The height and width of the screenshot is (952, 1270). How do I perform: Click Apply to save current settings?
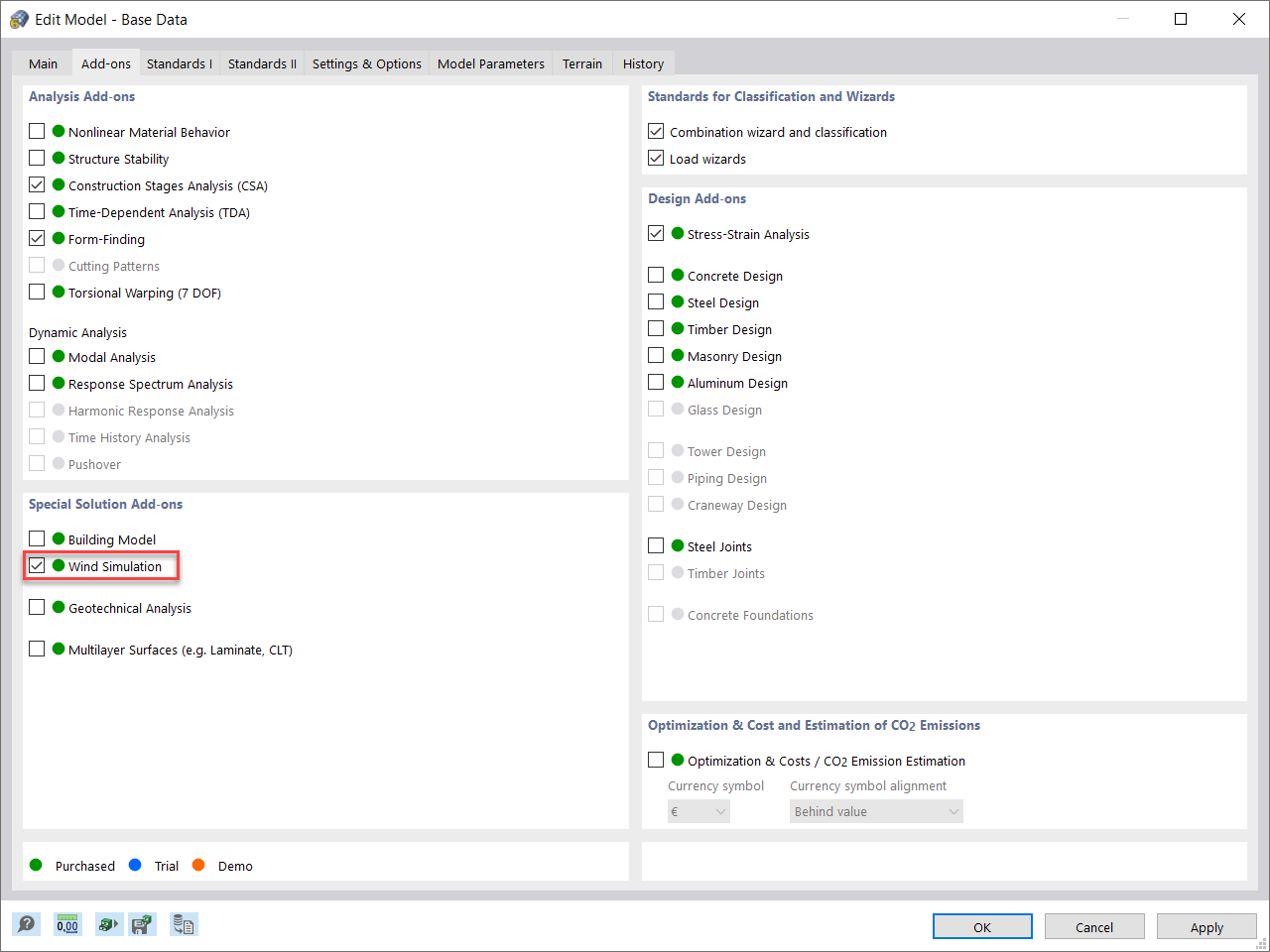click(1206, 926)
